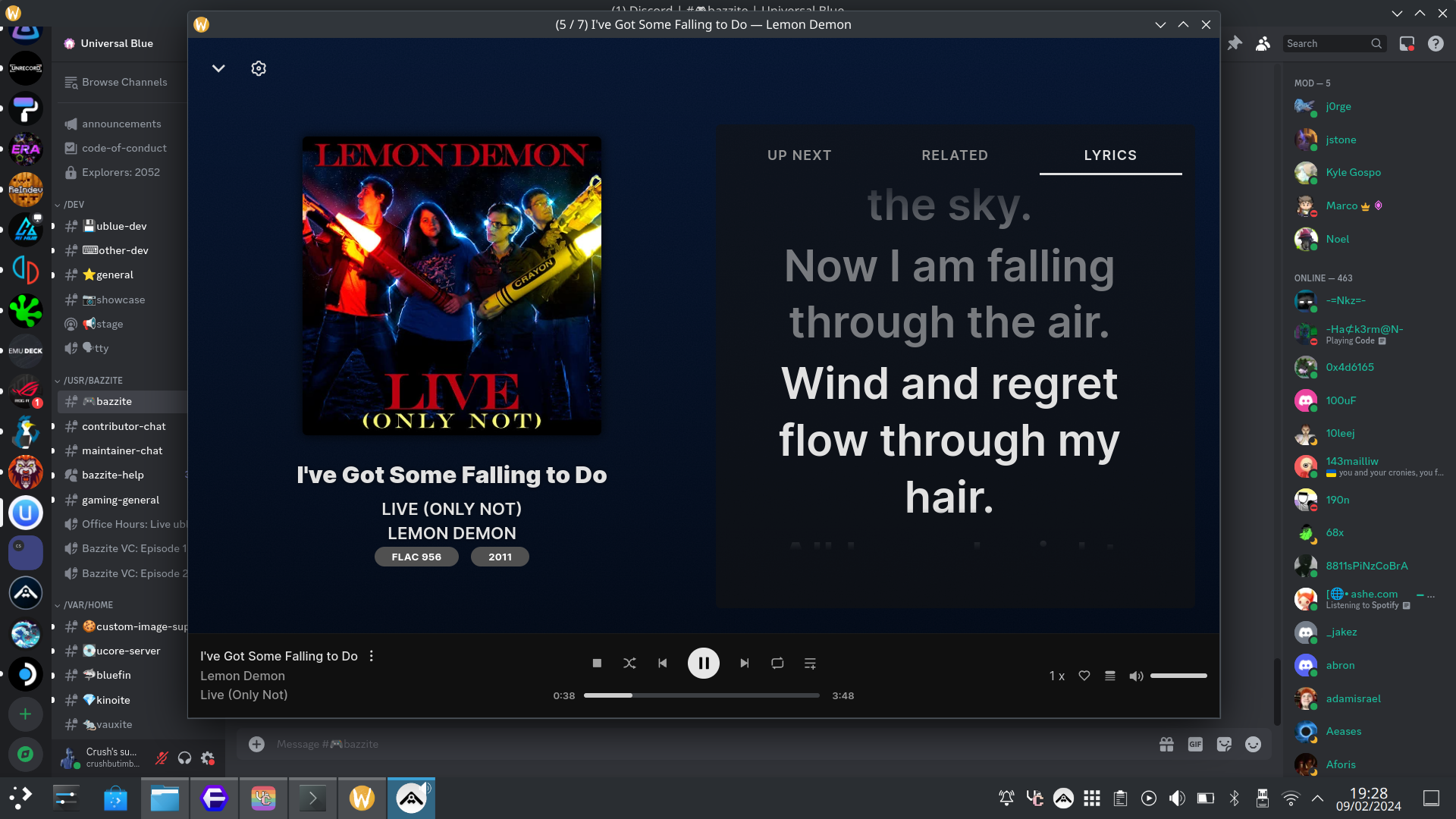Pause the current song
Screen dimensions: 1456x819
click(x=703, y=664)
